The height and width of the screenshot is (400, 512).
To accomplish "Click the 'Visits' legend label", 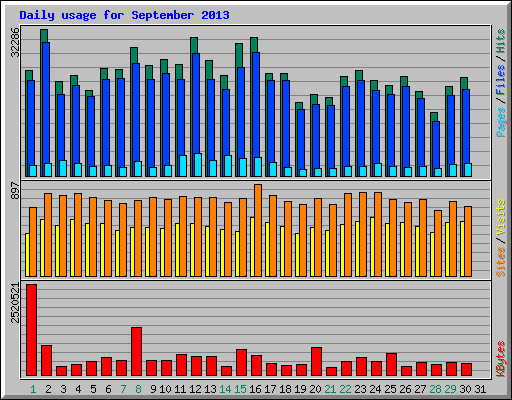I will (x=501, y=217).
